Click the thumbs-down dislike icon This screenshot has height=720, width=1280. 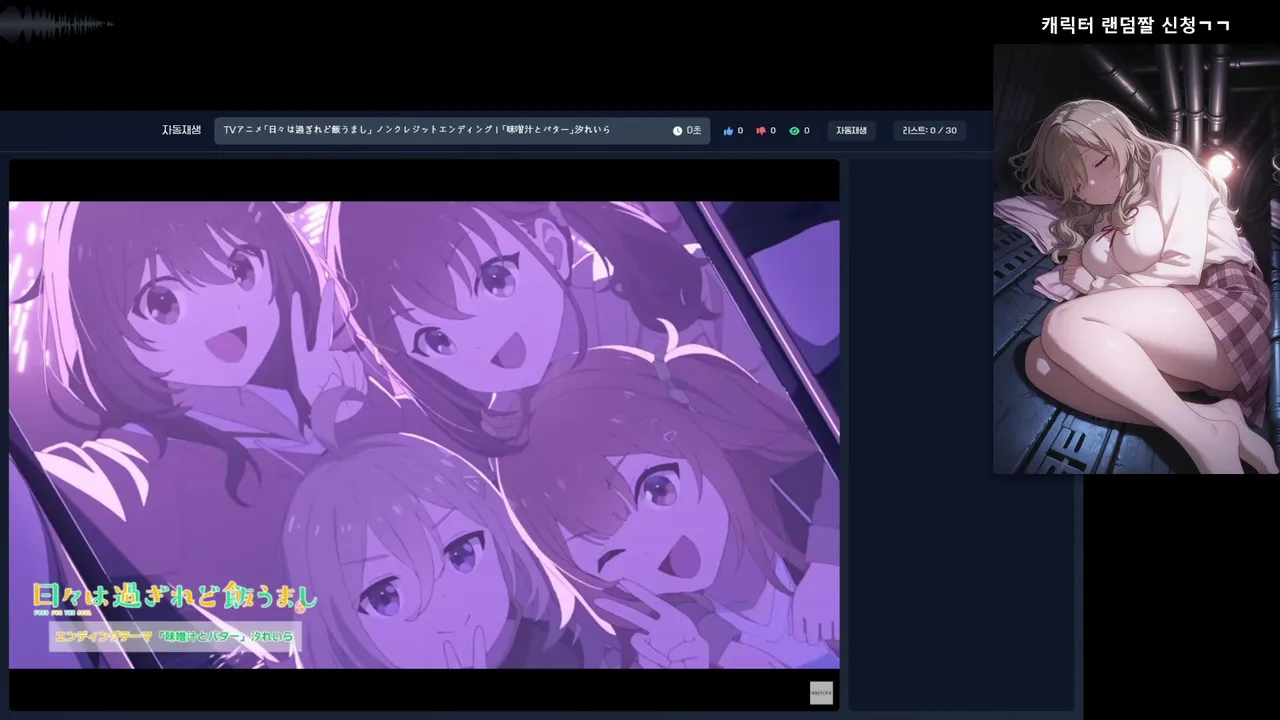tap(761, 131)
